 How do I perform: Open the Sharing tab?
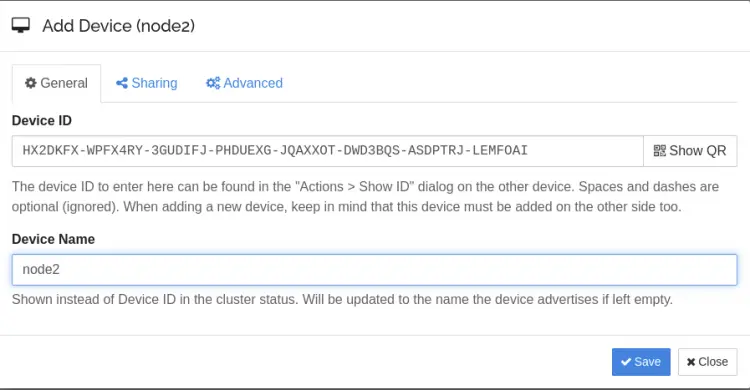click(x=146, y=83)
